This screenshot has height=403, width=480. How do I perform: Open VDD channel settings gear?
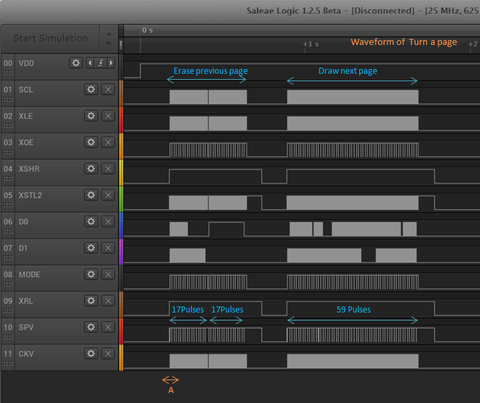coord(76,63)
